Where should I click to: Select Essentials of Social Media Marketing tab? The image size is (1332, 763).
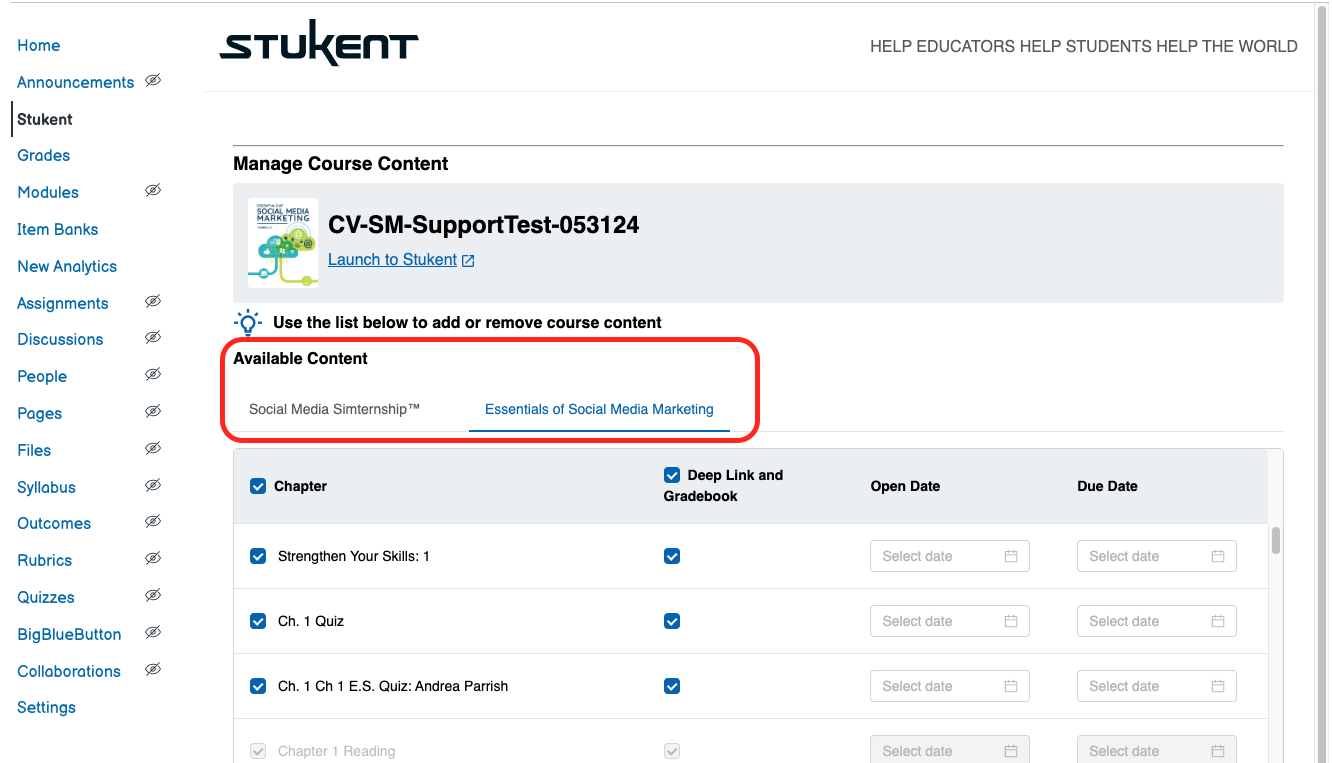pos(599,409)
